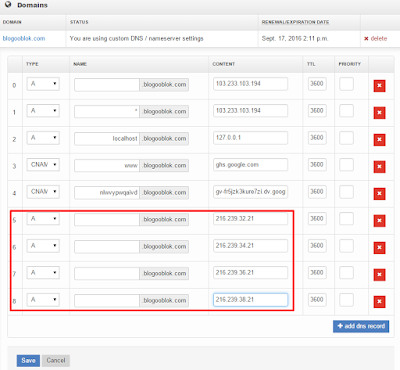Image resolution: width=400 pixels, height=370 pixels.
Task: Click name field in row 0
Action: tap(107, 85)
